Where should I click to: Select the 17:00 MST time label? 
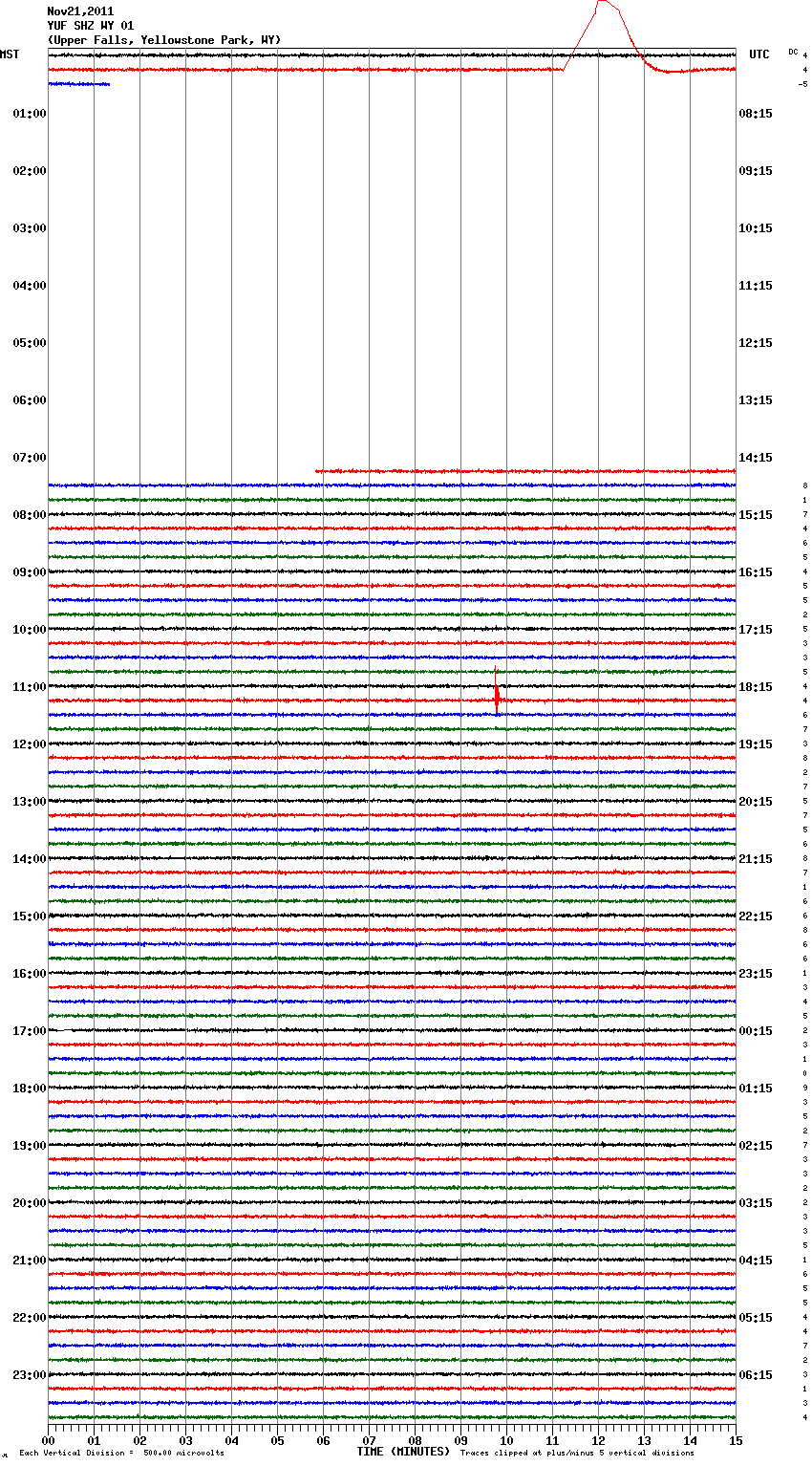[30, 1031]
